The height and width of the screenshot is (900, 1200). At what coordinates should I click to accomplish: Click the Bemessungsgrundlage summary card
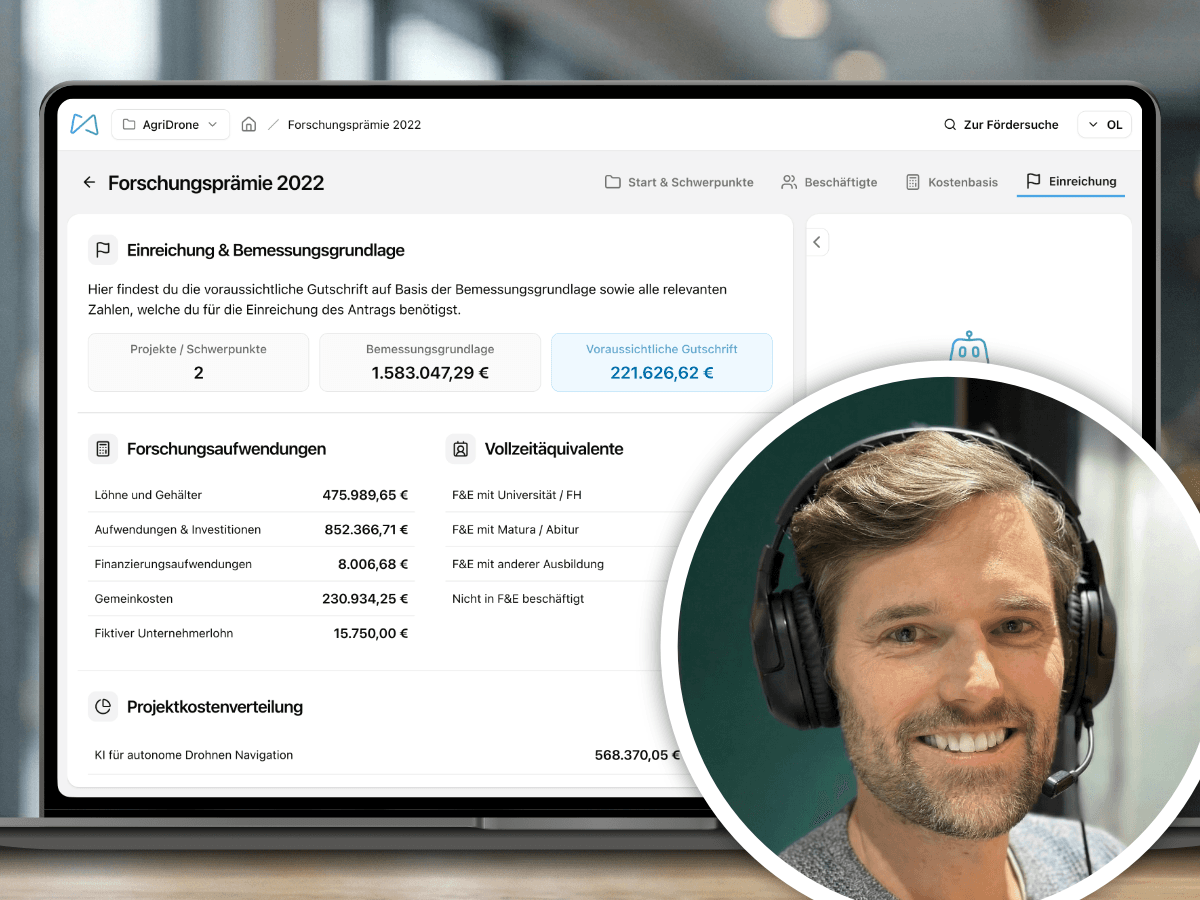tap(430, 362)
